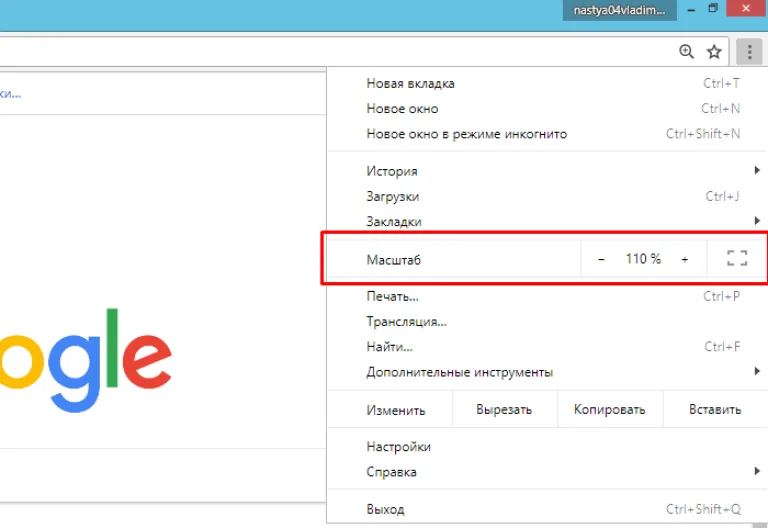Close the Chrome window

click(746, 8)
